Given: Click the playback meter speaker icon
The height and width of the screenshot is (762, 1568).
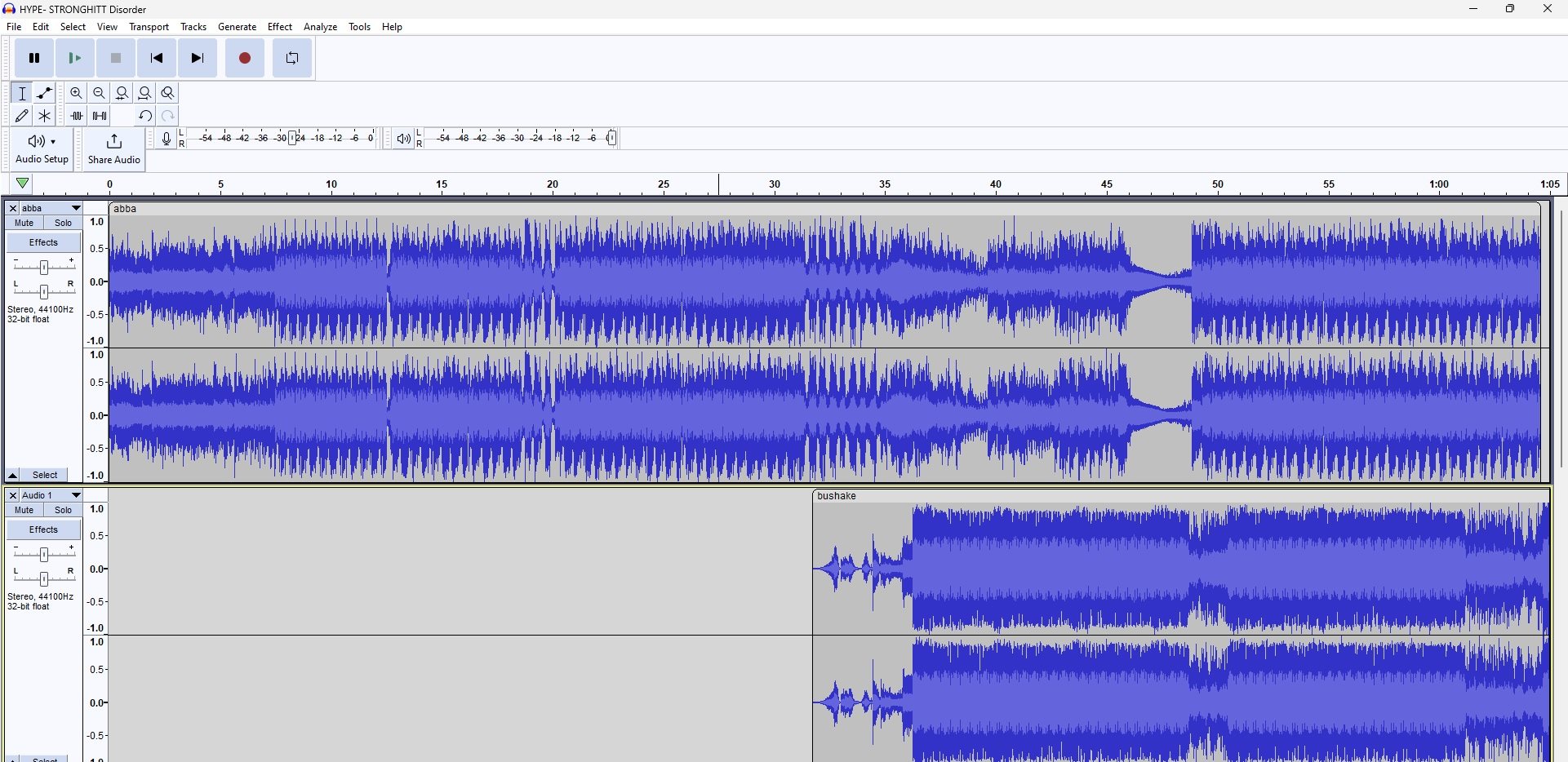Looking at the screenshot, I should pyautogui.click(x=403, y=139).
